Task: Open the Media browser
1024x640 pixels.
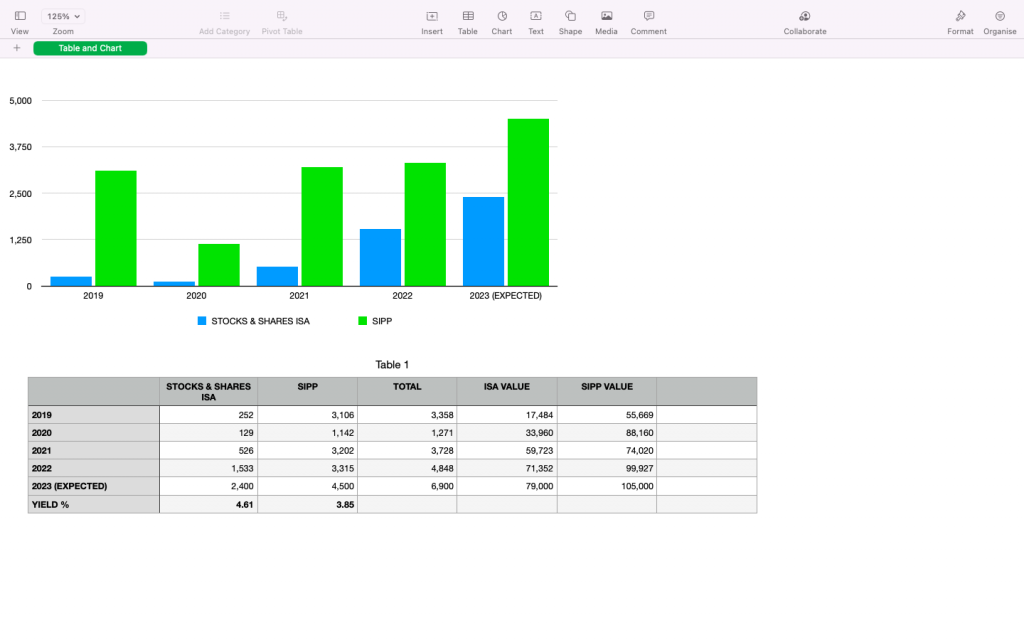Action: pyautogui.click(x=606, y=17)
